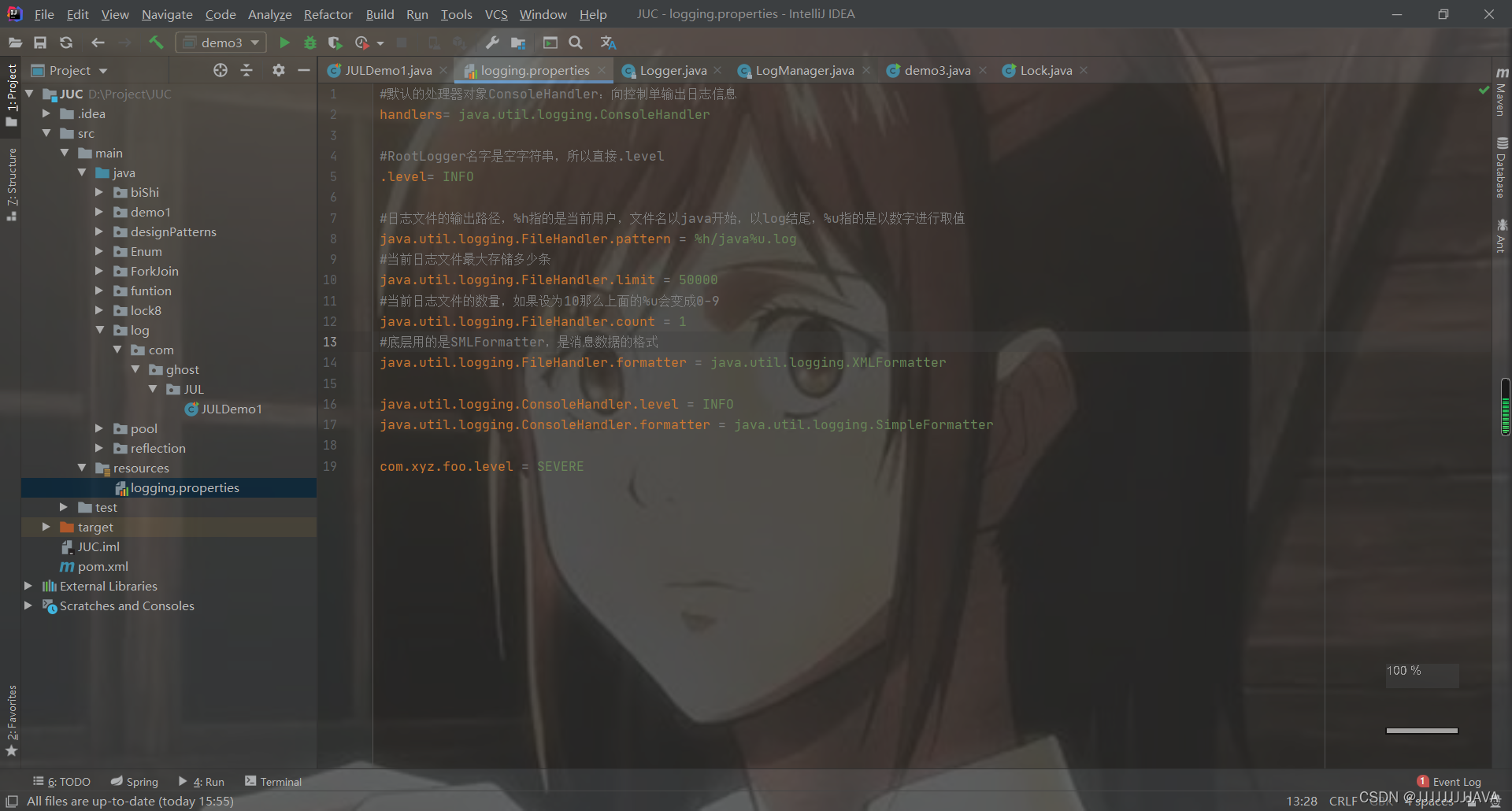This screenshot has height=811, width=1512.
Task: Expand the target folder
Action: click(x=46, y=527)
